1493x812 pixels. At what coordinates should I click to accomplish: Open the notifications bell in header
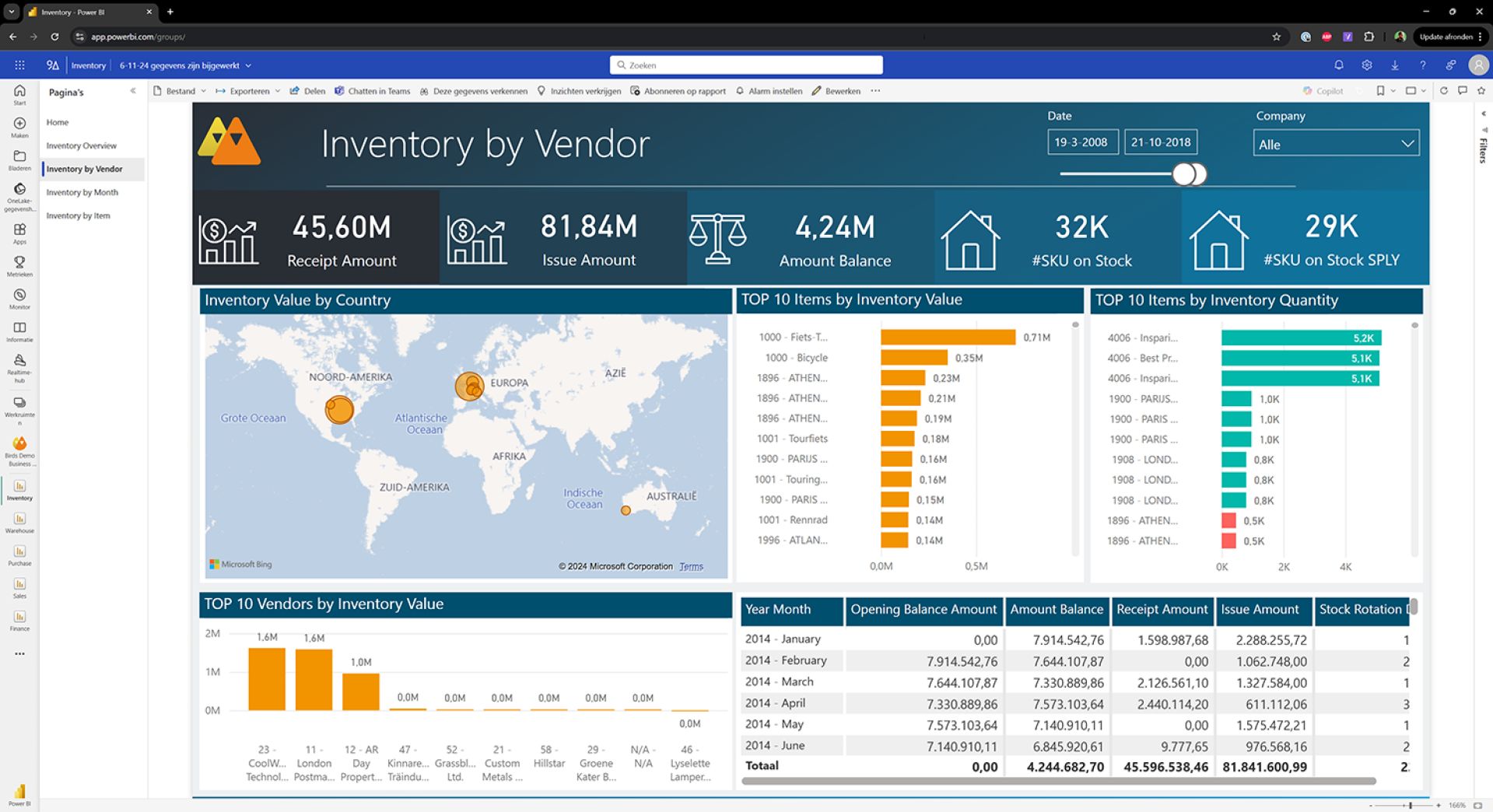click(1339, 65)
